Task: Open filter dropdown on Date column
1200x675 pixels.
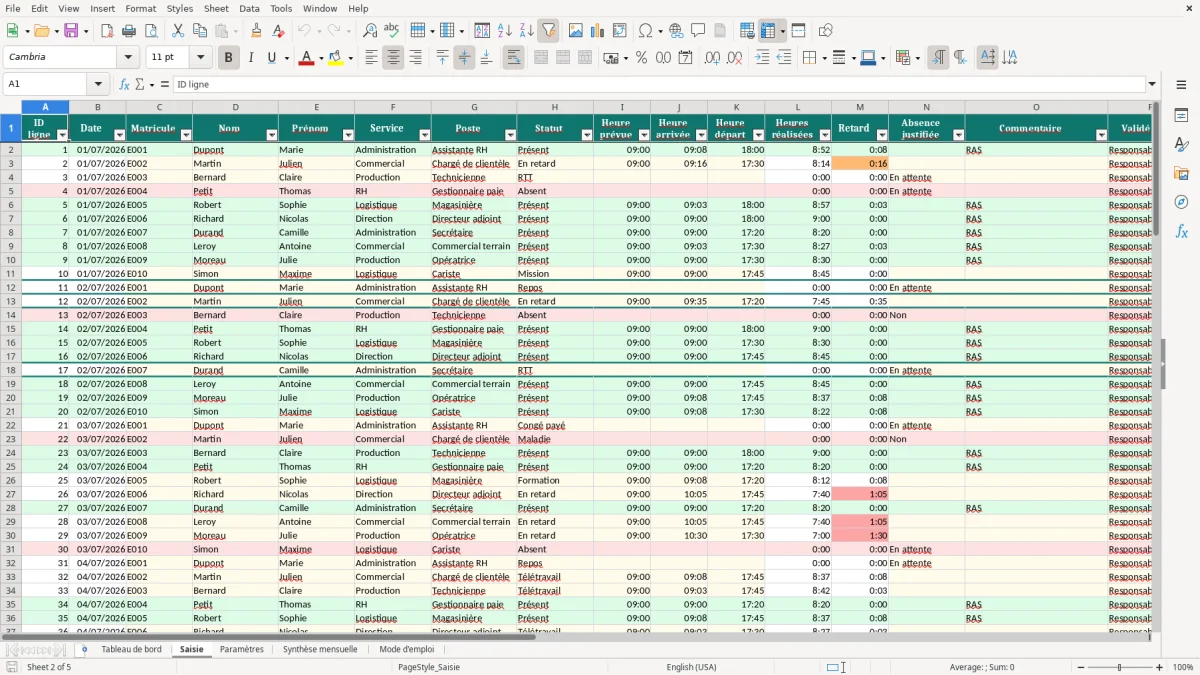Action: [x=120, y=134]
